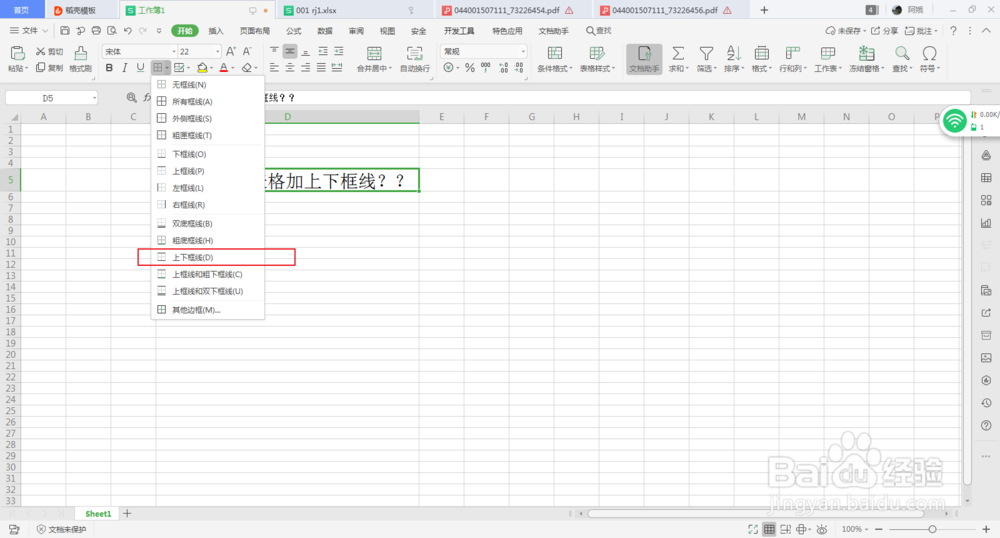The width and height of the screenshot is (1000, 538).
Task: Open the font size dropdown showing 22
Action: click(x=217, y=52)
